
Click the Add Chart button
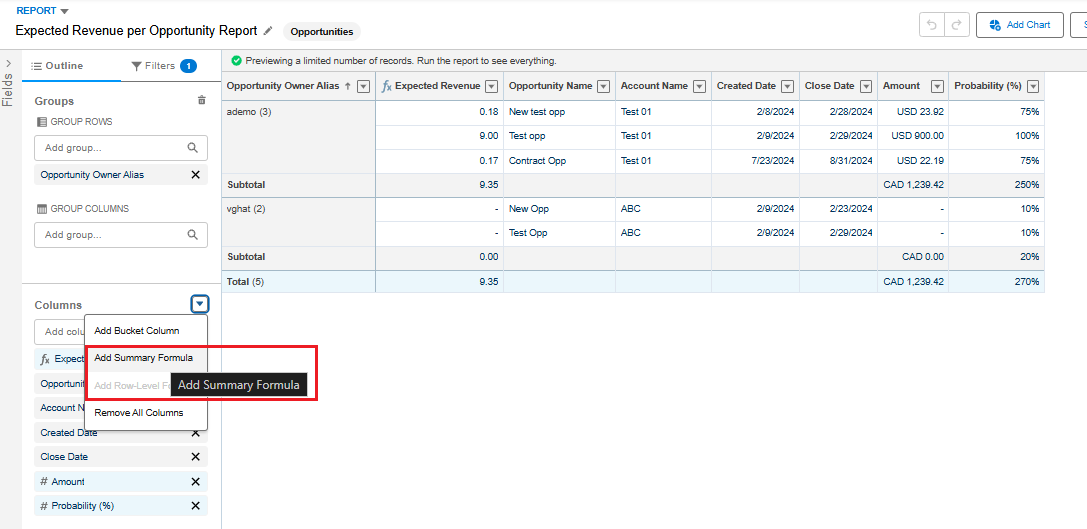(1019, 25)
